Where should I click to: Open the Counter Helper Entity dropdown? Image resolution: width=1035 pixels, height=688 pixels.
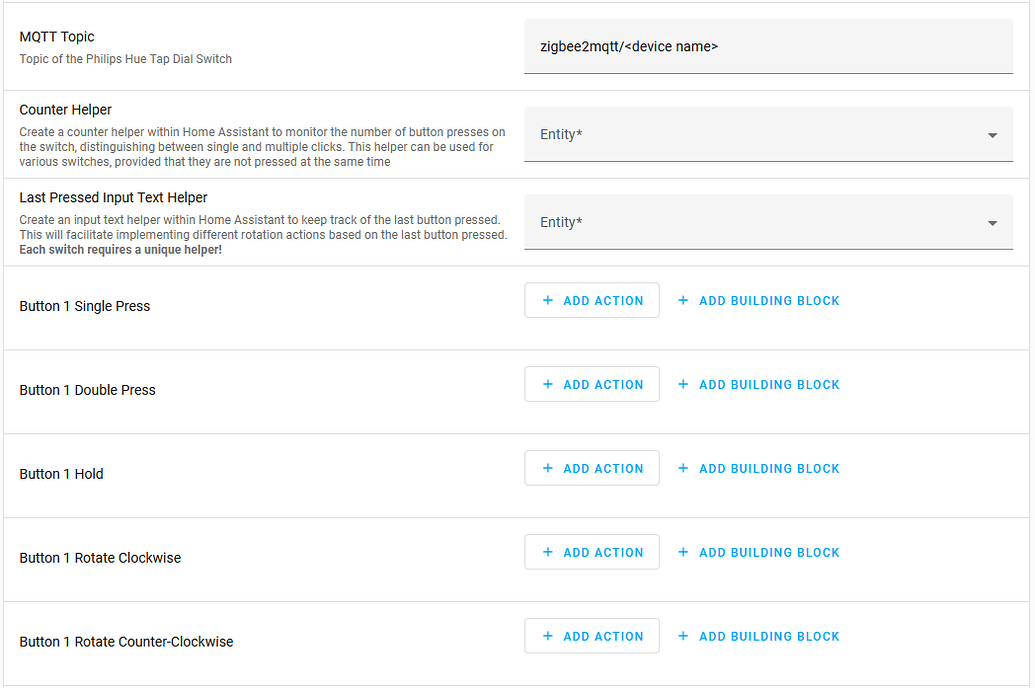click(x=768, y=134)
